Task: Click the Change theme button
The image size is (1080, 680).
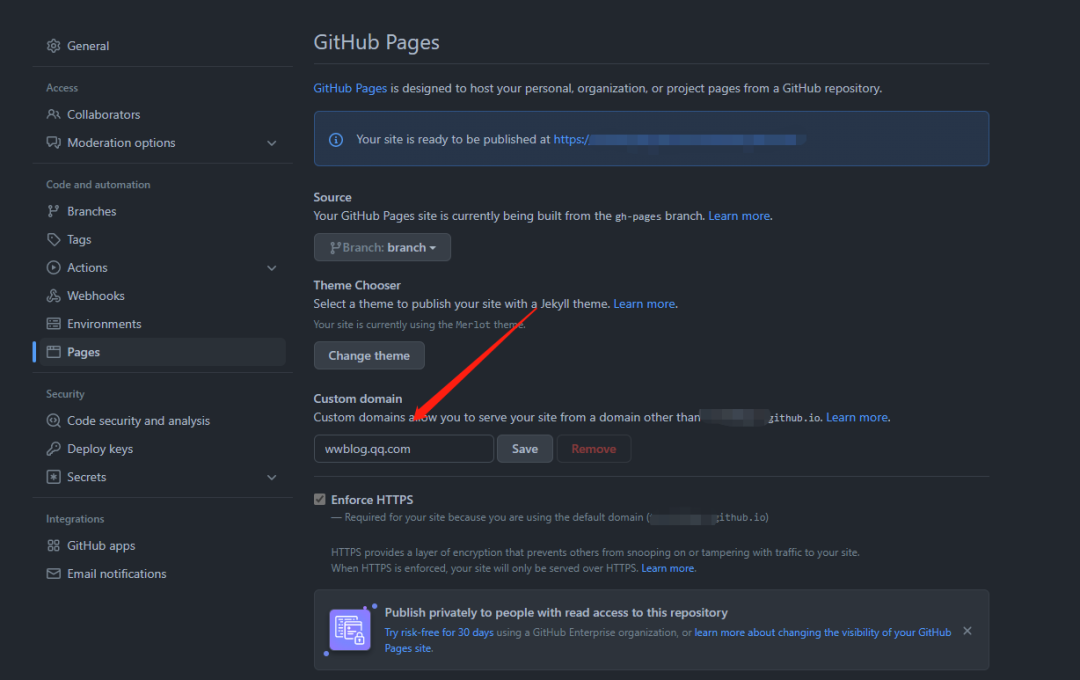Action: click(369, 356)
